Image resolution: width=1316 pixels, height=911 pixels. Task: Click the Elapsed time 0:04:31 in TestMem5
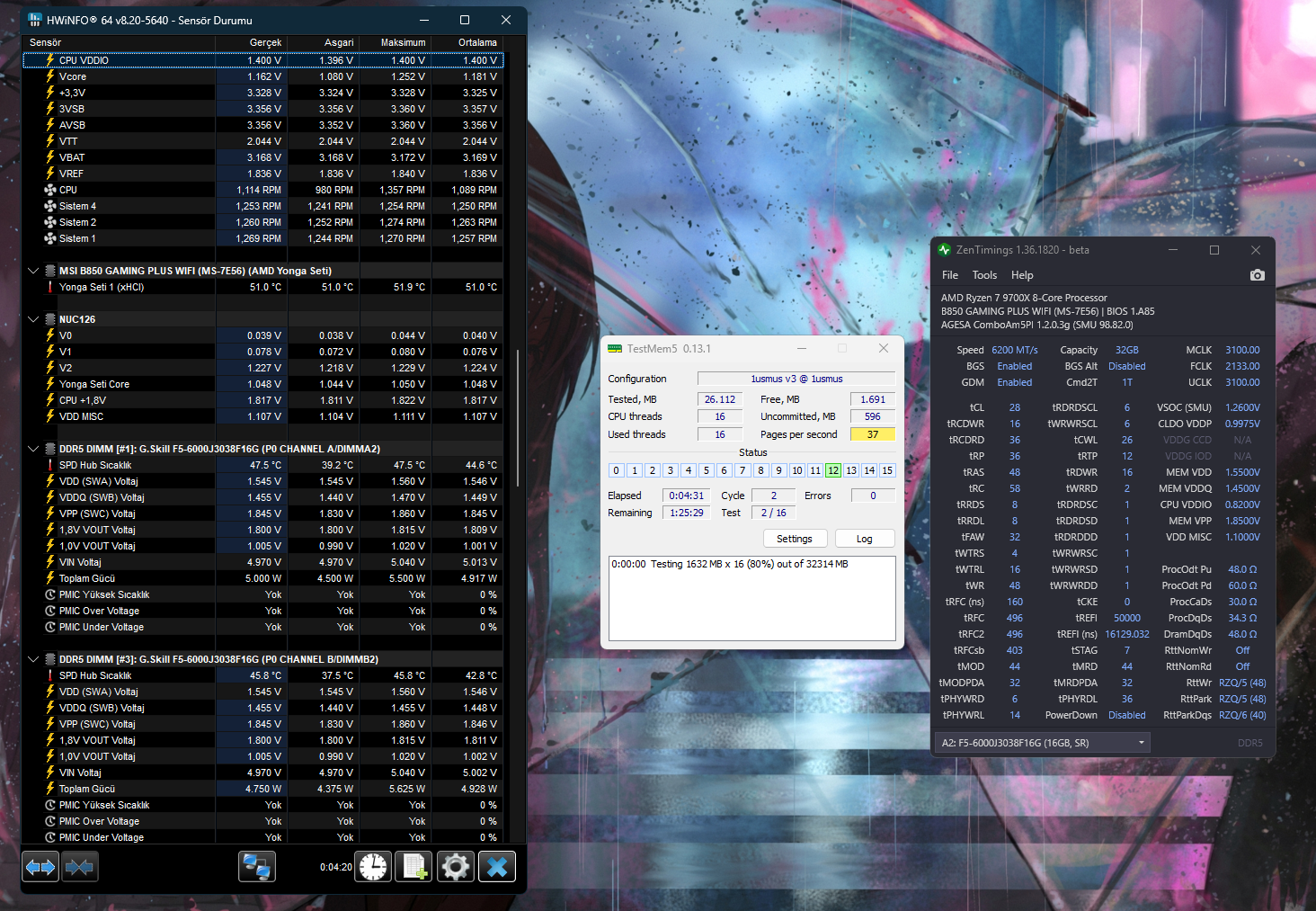click(x=687, y=496)
